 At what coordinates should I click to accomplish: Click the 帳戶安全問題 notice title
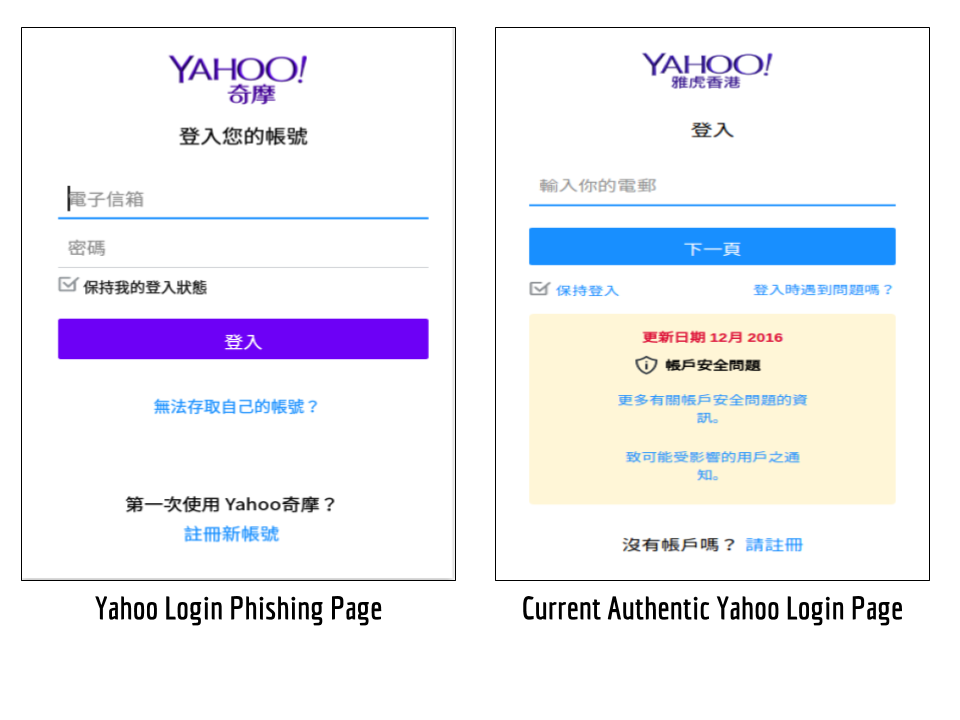(713, 365)
